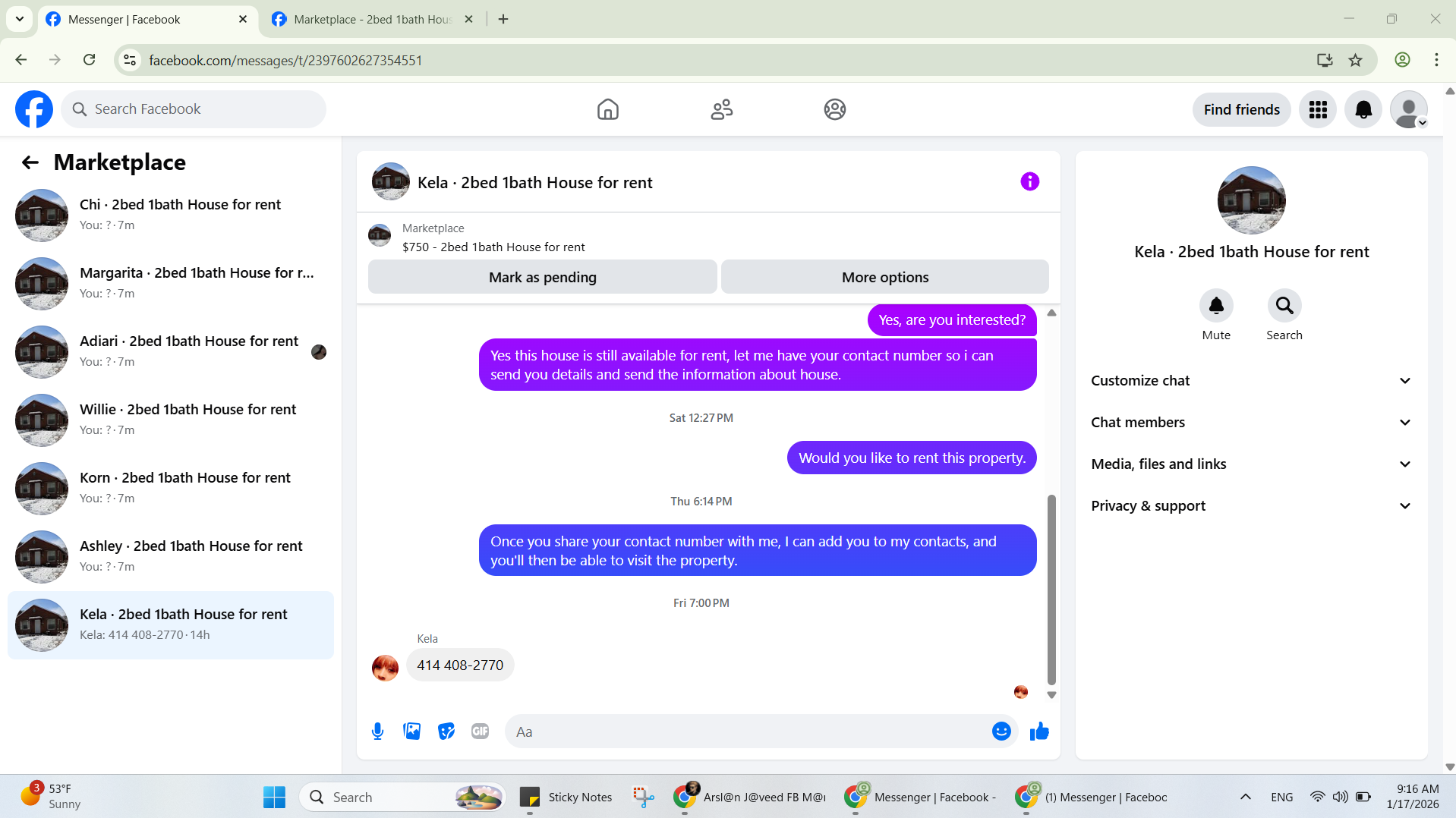Open the Home feed icon
1456x818 pixels.
[607, 109]
